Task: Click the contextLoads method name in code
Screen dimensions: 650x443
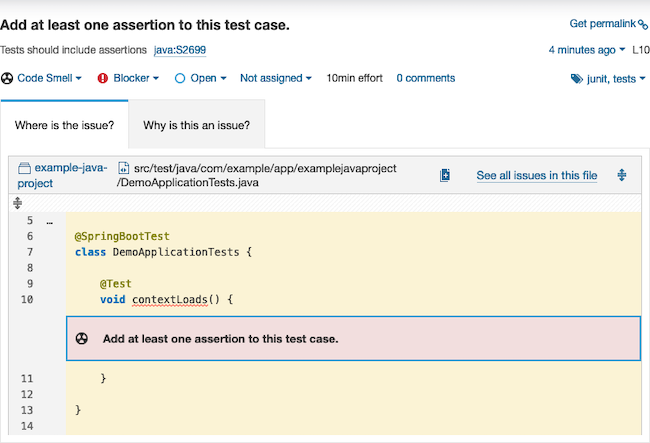Action: 168,299
